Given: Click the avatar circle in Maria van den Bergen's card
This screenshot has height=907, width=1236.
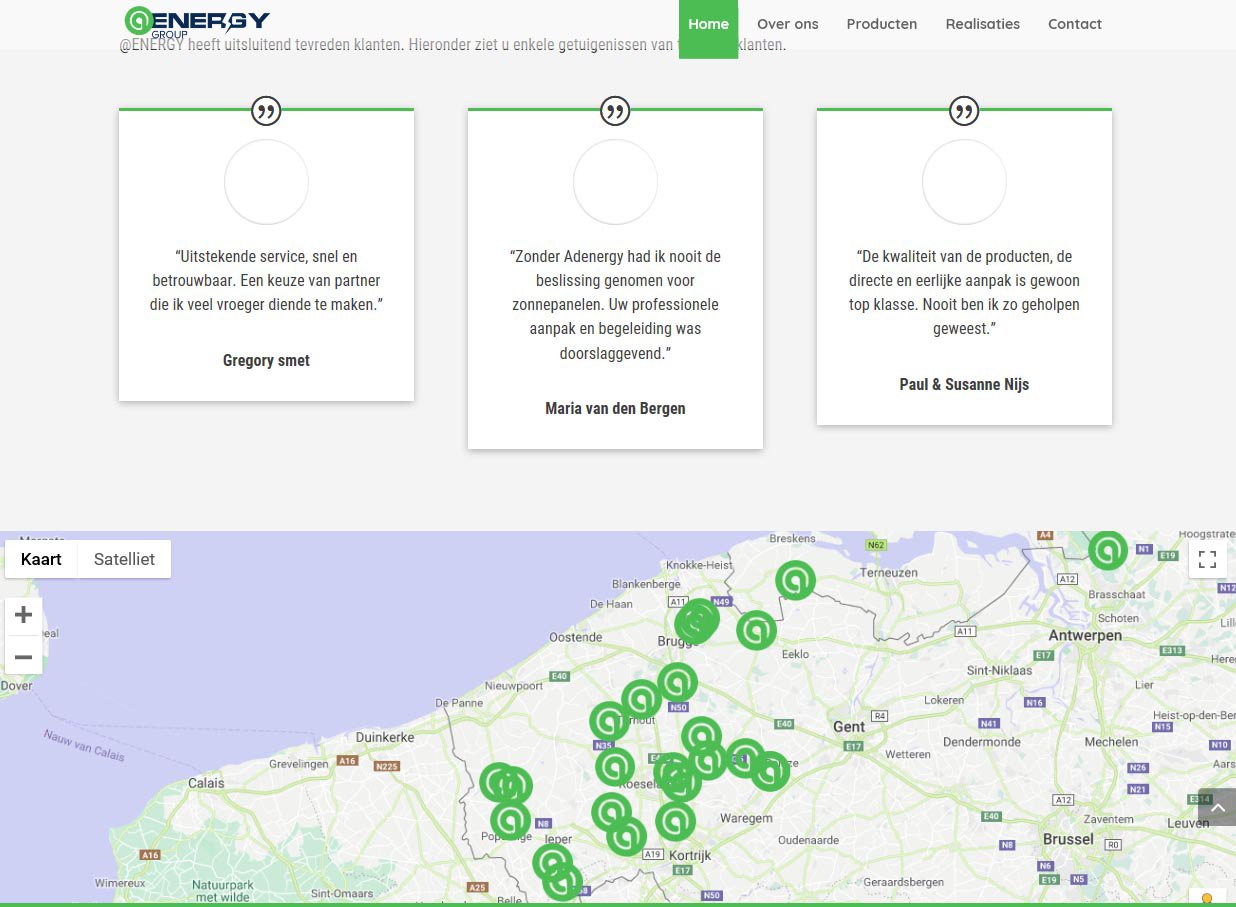Looking at the screenshot, I should tap(615, 182).
